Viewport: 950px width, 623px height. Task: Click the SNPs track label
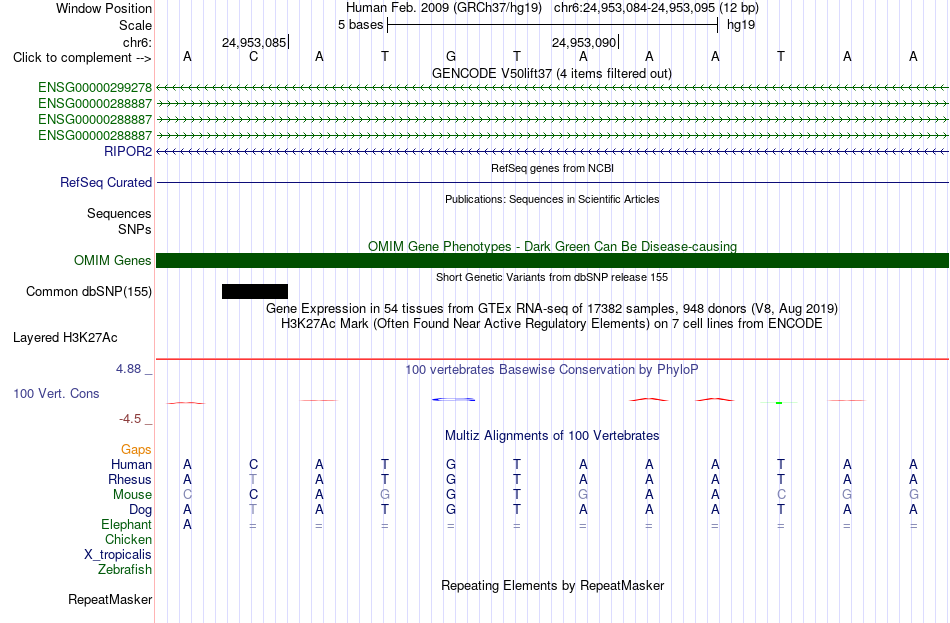point(135,230)
